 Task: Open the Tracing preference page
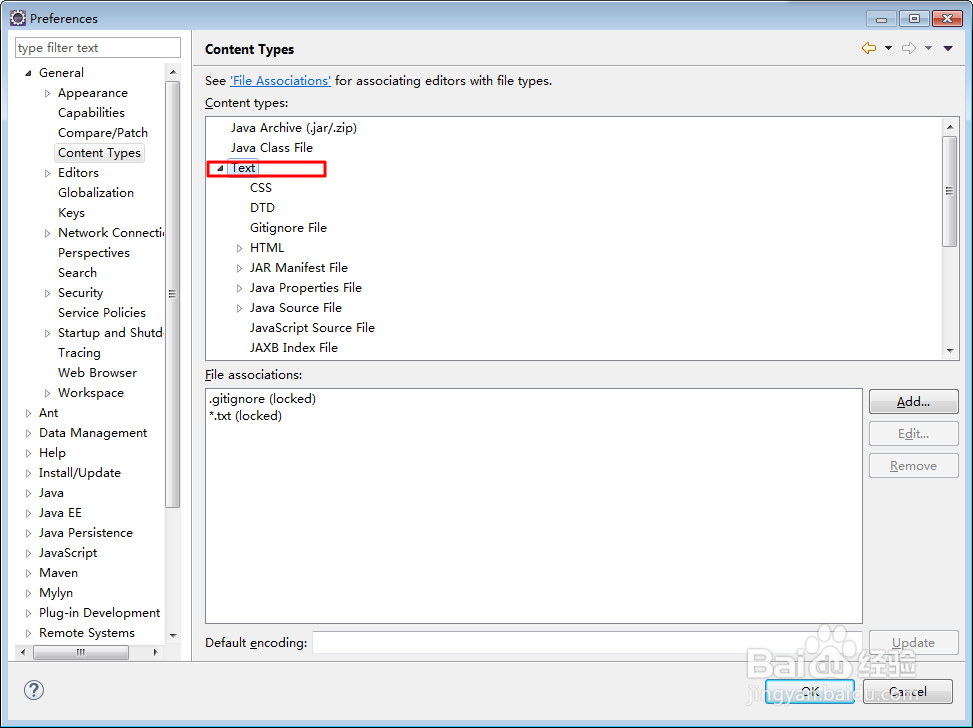[79, 353]
